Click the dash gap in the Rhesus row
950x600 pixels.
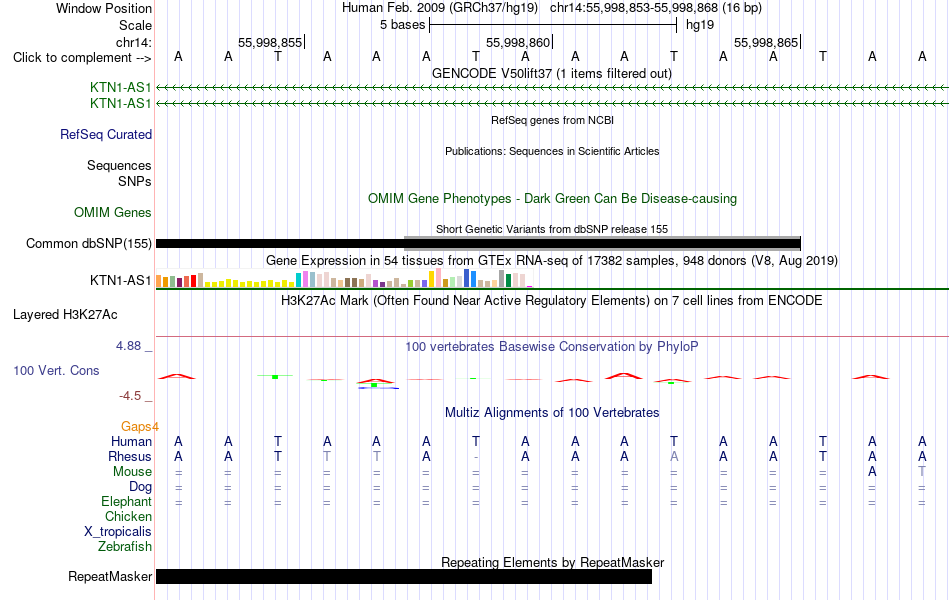tap(476, 457)
